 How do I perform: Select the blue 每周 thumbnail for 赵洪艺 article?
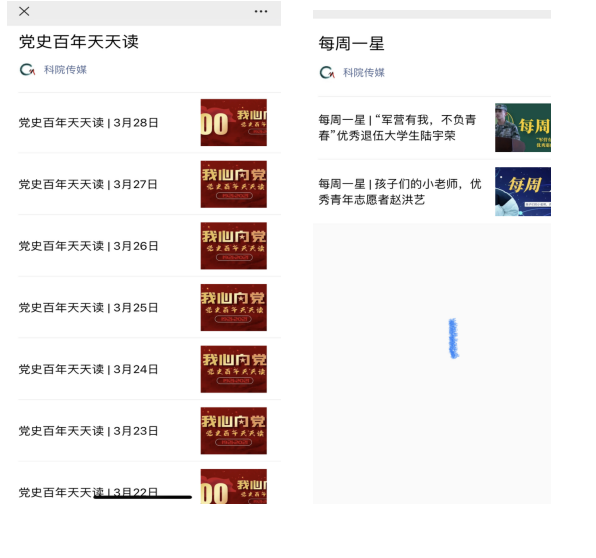pyautogui.click(x=523, y=192)
